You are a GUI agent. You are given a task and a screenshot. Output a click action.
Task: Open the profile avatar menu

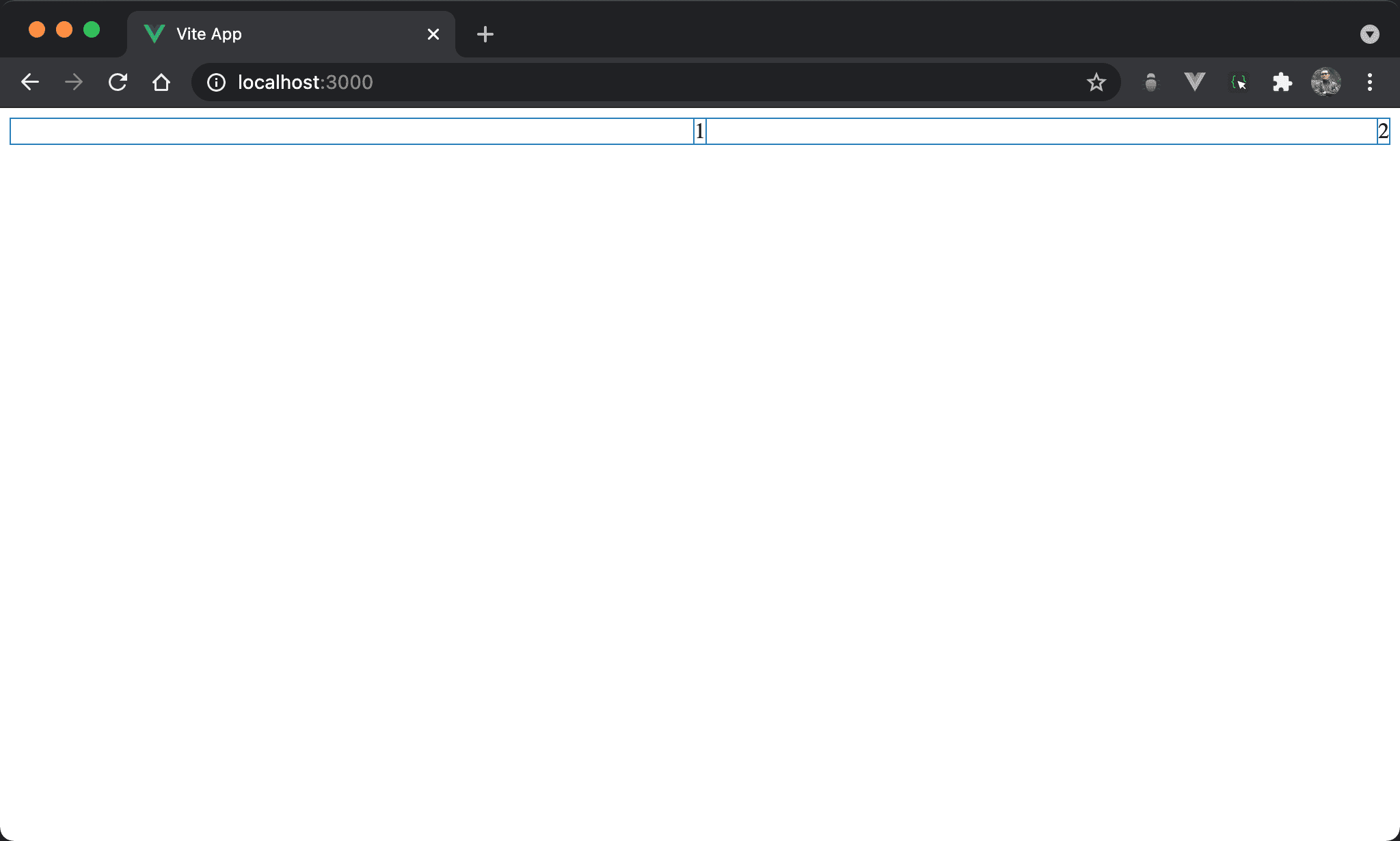pyautogui.click(x=1325, y=83)
